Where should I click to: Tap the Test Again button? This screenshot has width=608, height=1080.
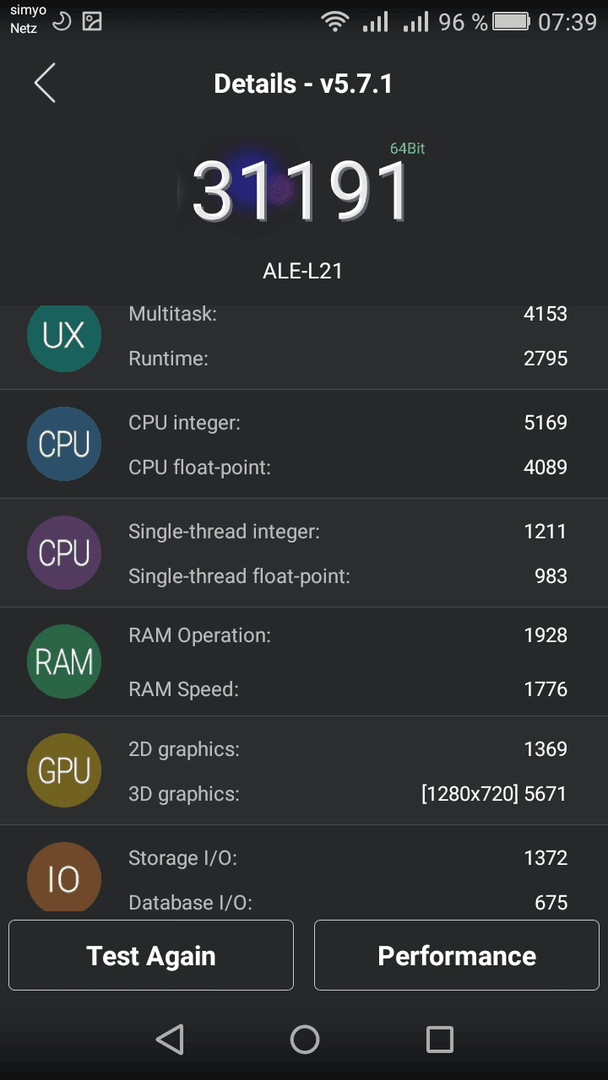coord(151,955)
